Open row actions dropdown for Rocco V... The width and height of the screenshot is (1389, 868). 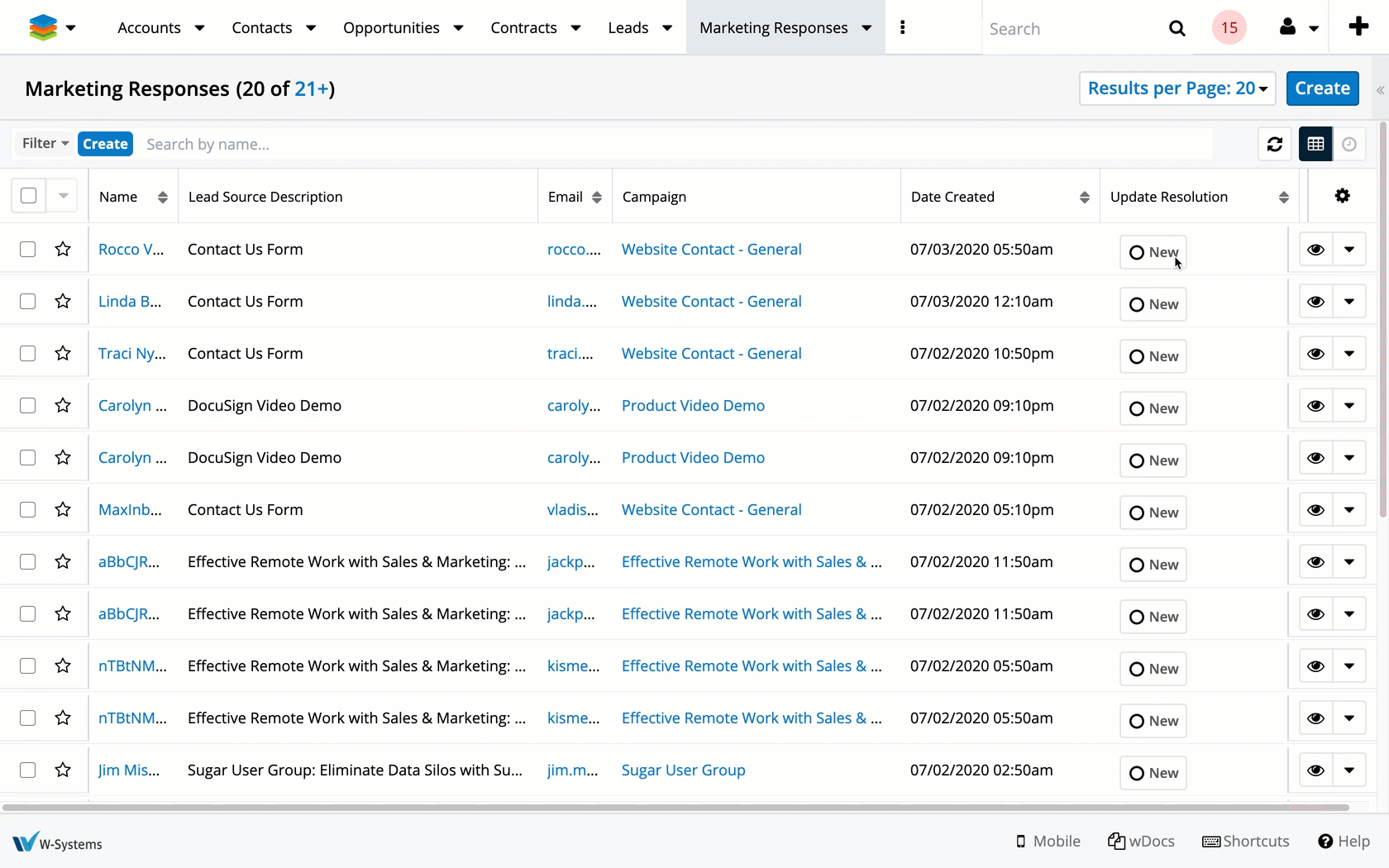[x=1349, y=250]
